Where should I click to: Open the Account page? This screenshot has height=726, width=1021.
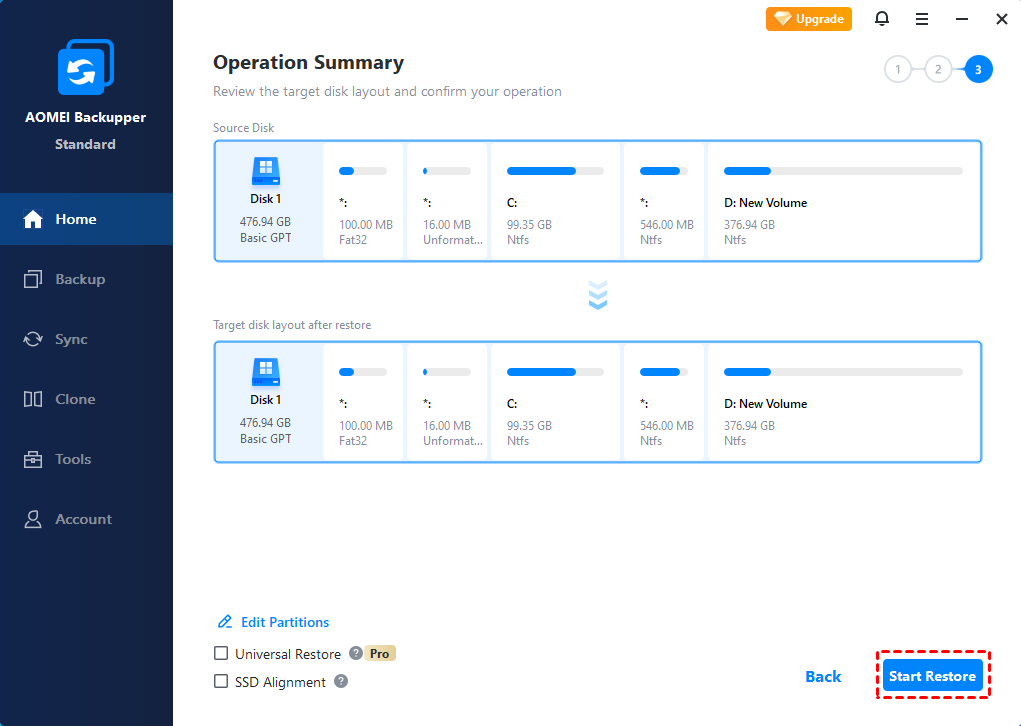[86, 519]
